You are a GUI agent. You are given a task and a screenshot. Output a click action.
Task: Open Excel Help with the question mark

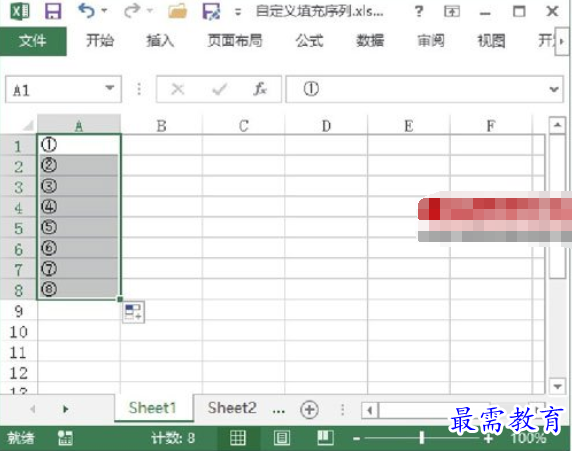click(x=419, y=12)
